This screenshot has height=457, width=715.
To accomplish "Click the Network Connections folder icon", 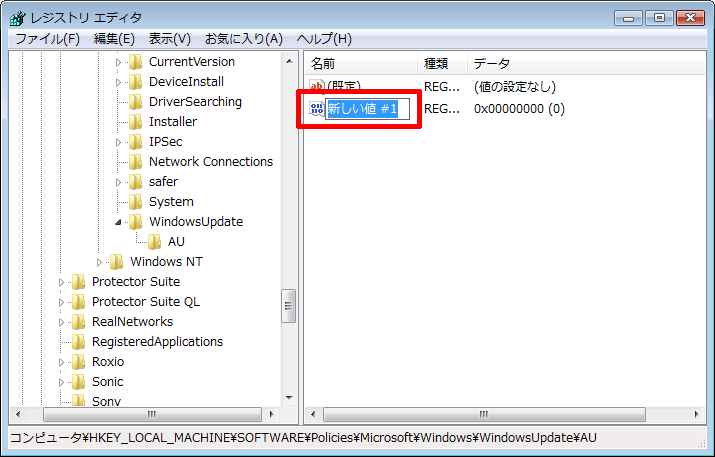I will click(x=135, y=162).
